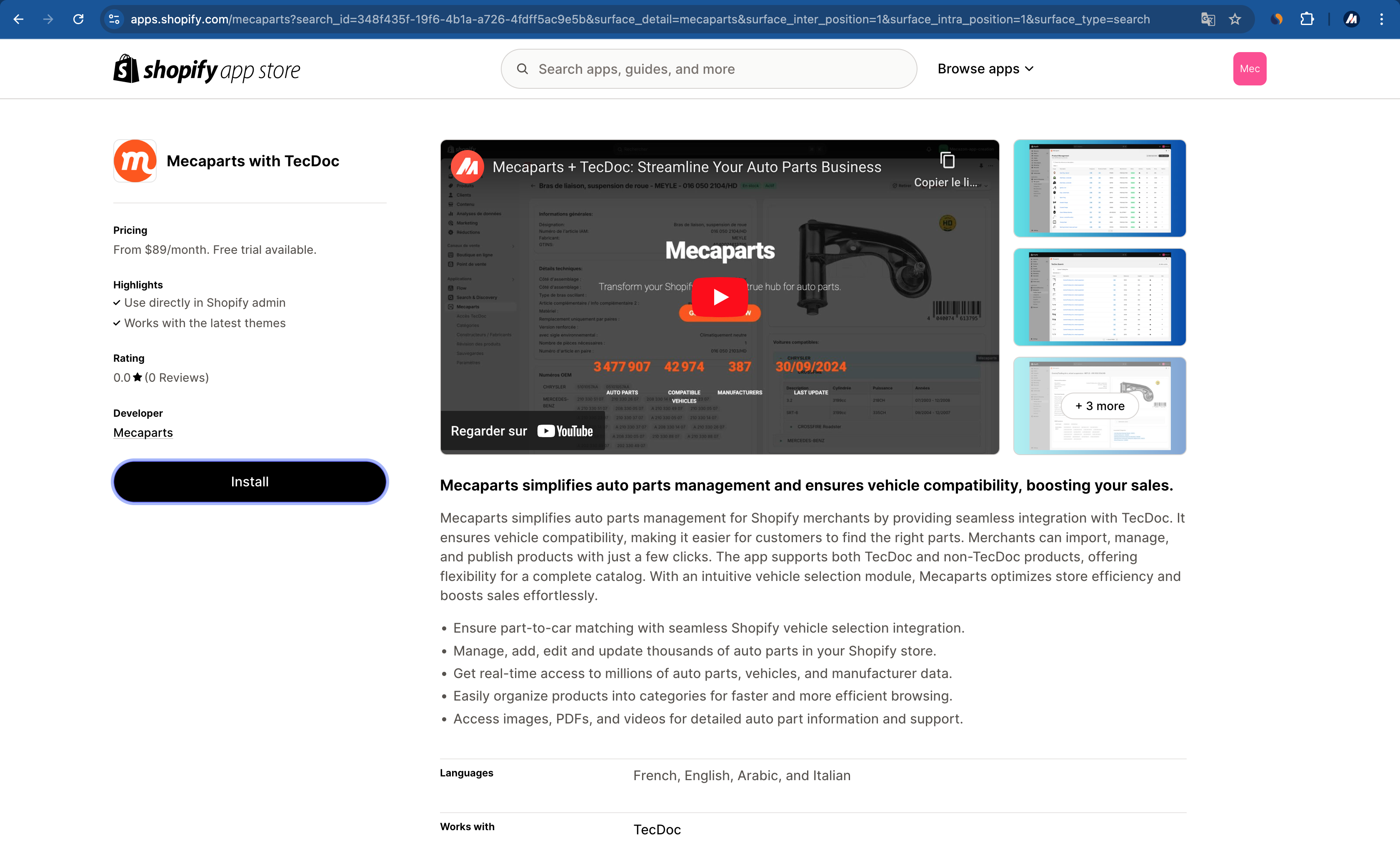Image resolution: width=1400 pixels, height=841 pixels.
Task: Install the Mecaparts app
Action: 250,482
